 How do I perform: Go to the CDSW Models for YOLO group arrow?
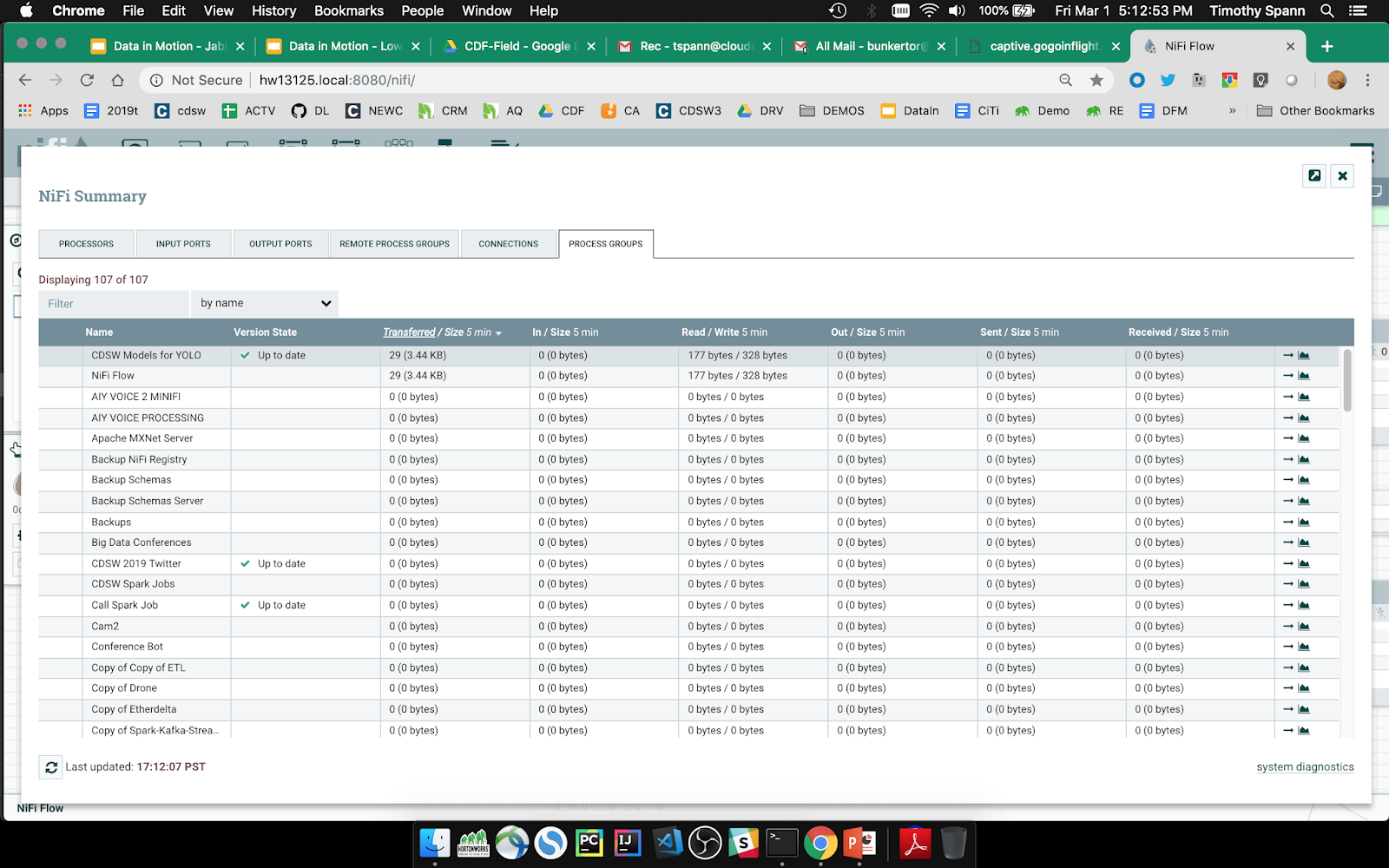pyautogui.click(x=1288, y=355)
